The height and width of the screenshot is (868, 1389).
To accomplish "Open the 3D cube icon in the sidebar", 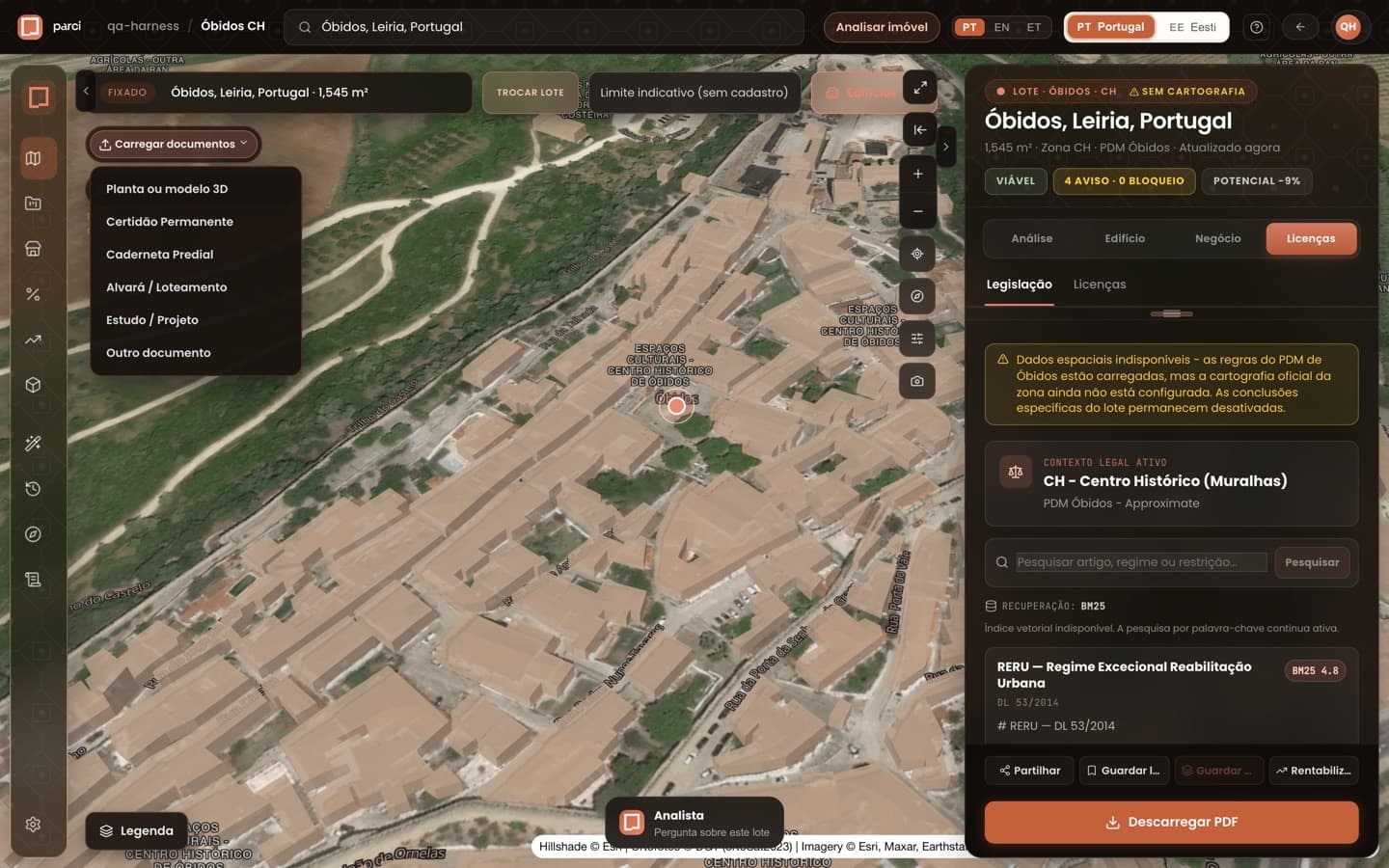I will click(x=34, y=385).
